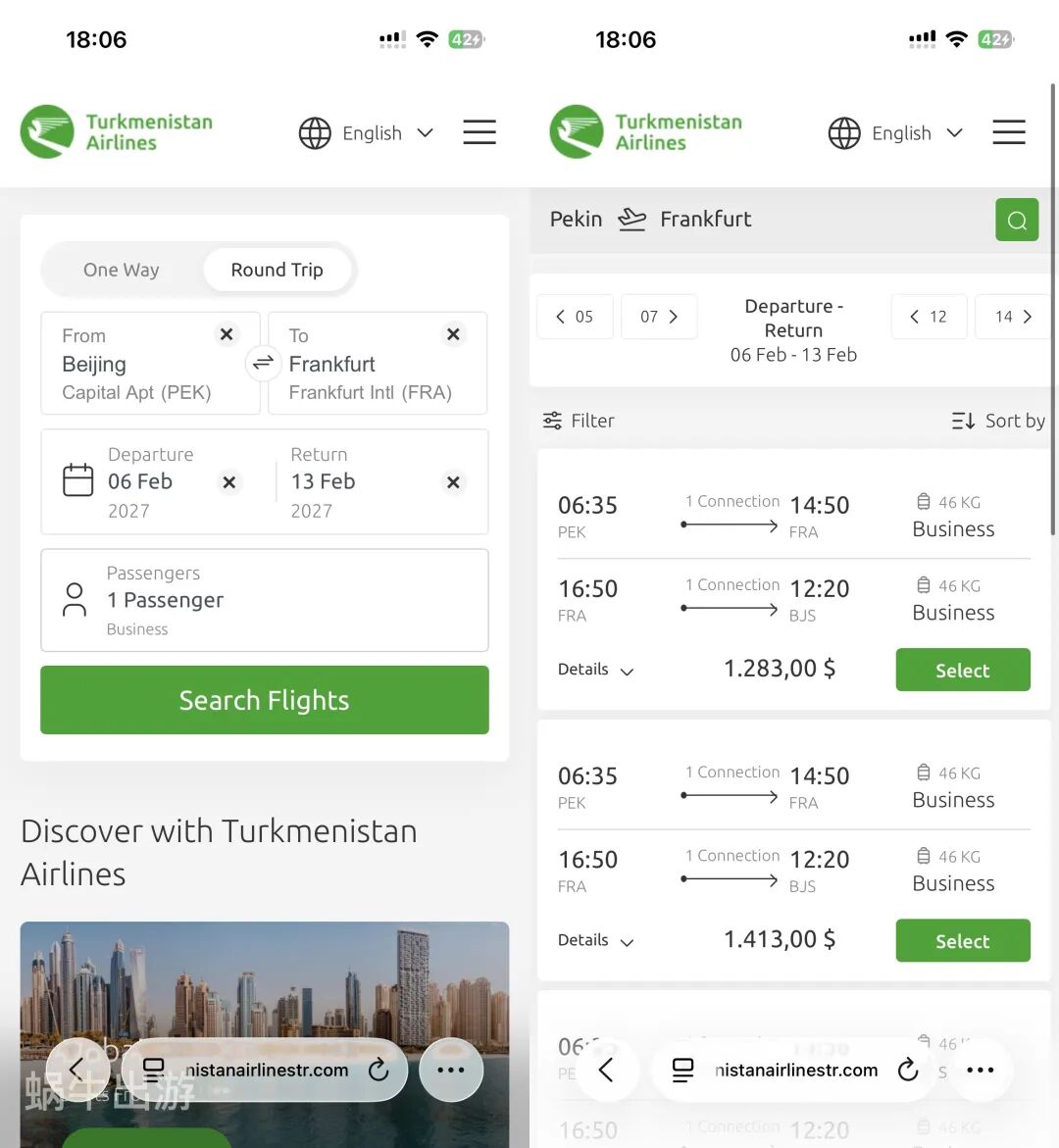The image size is (1059, 1148).
Task: Clear the Beijing From field
Action: [x=227, y=334]
